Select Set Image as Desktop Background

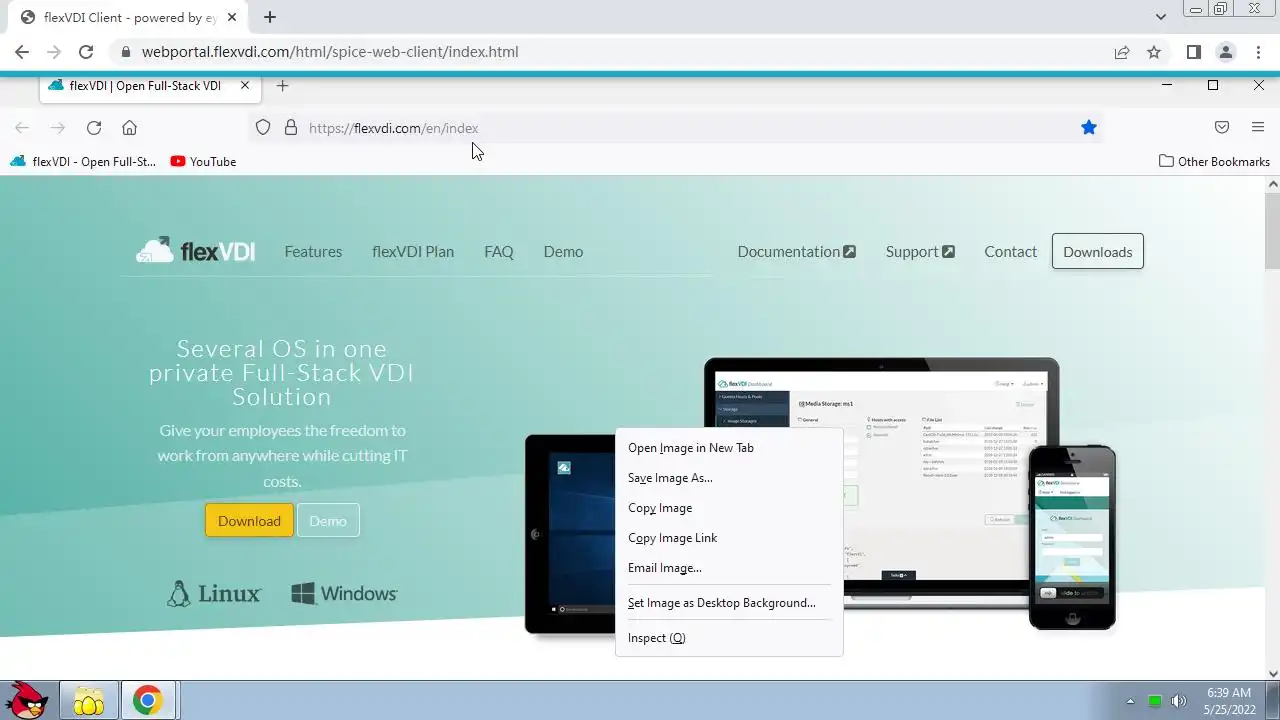click(729, 603)
